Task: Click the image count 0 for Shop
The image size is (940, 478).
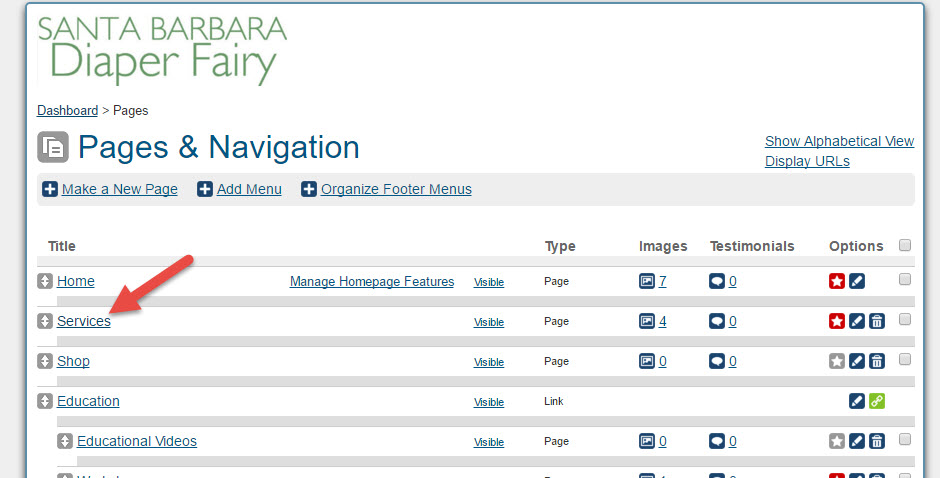Action: point(662,361)
